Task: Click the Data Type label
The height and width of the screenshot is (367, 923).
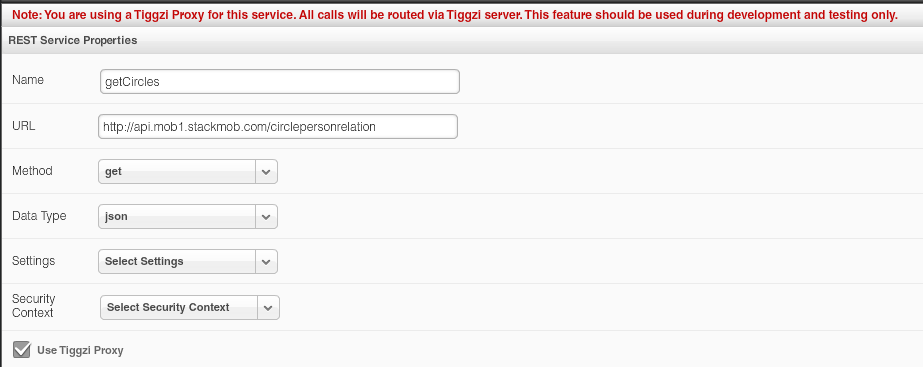Action: (39, 216)
